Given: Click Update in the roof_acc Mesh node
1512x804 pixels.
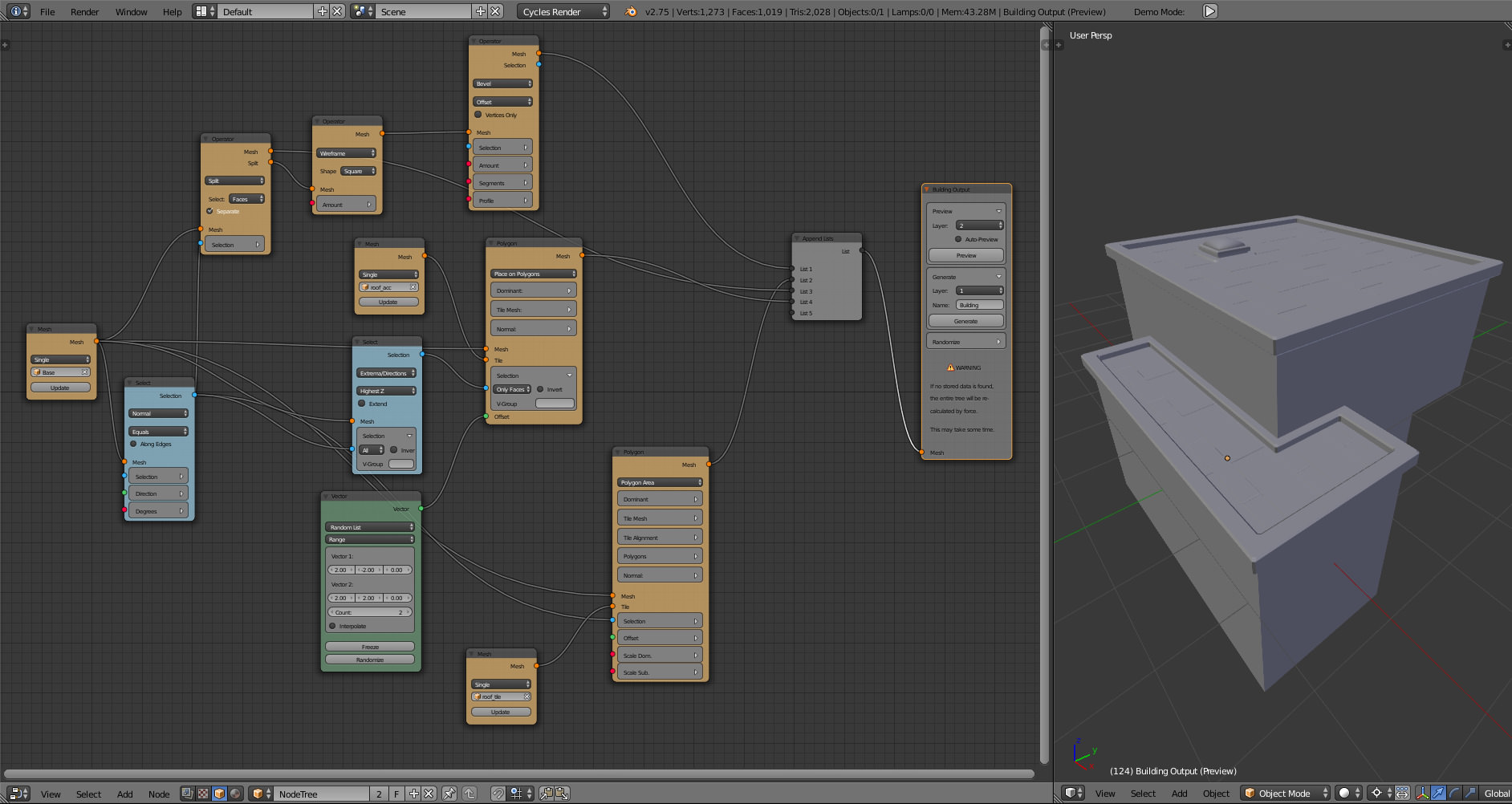Looking at the screenshot, I should point(388,302).
